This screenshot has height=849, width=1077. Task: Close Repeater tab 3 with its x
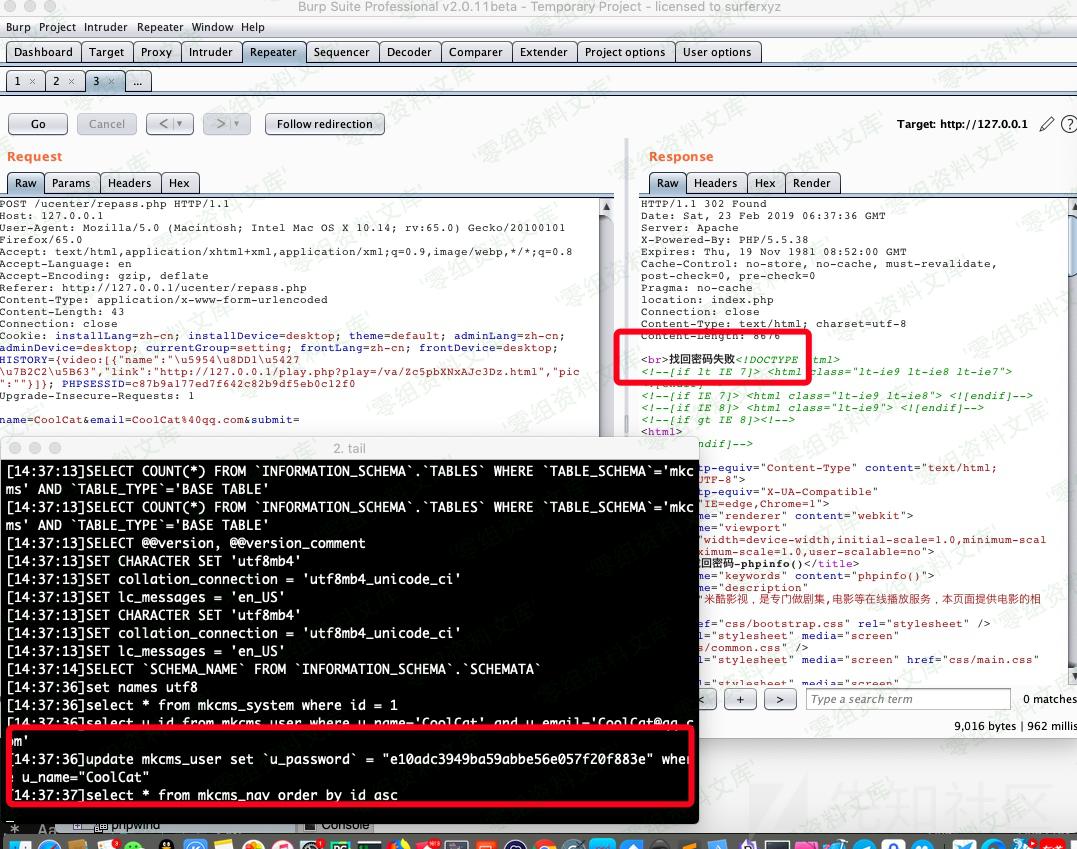tap(111, 81)
